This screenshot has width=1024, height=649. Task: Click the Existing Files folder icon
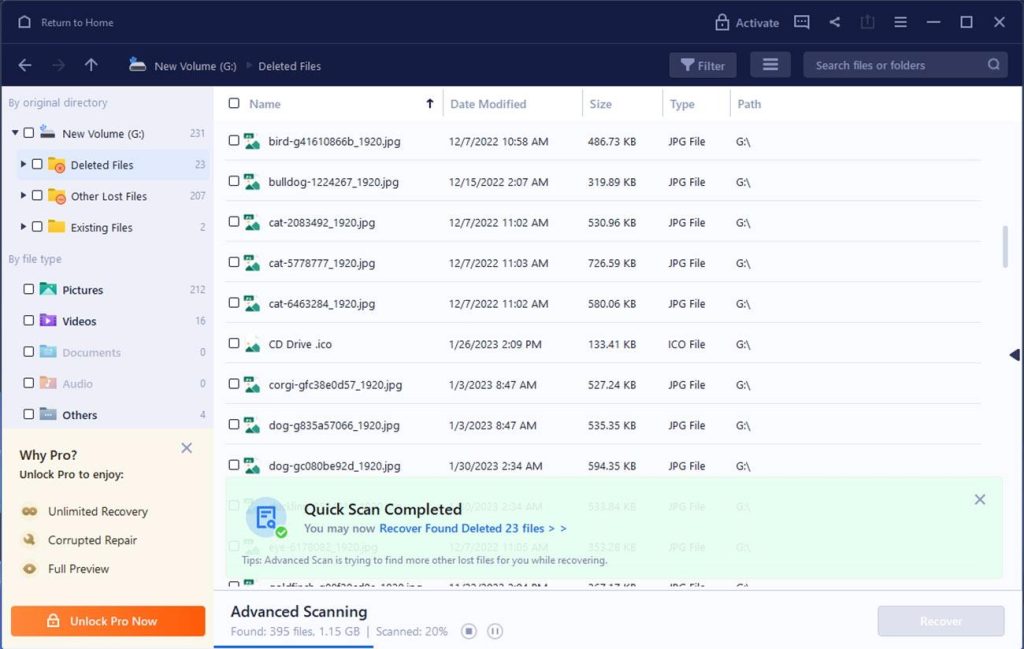click(57, 227)
